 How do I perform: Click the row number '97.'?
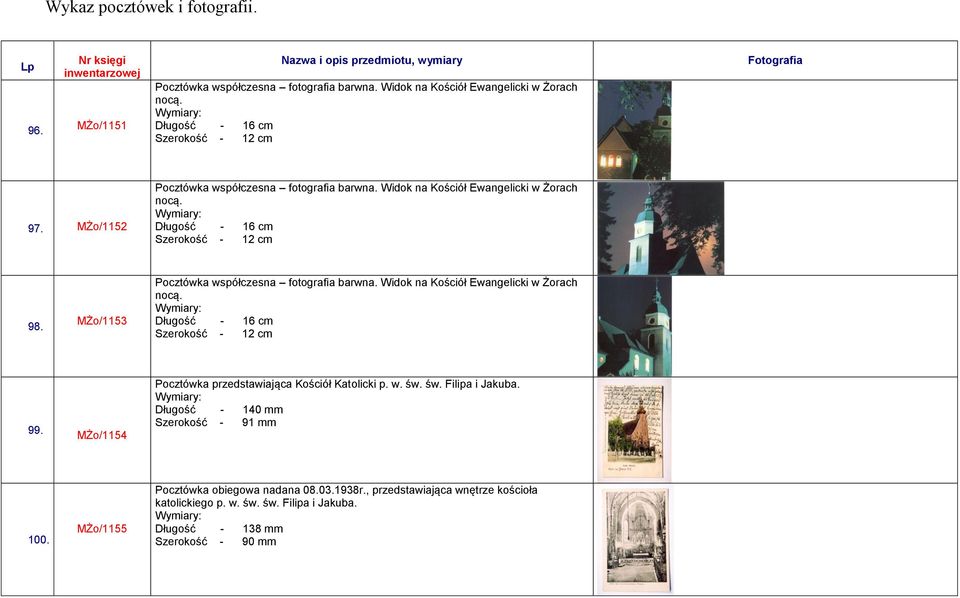[x=36, y=228]
